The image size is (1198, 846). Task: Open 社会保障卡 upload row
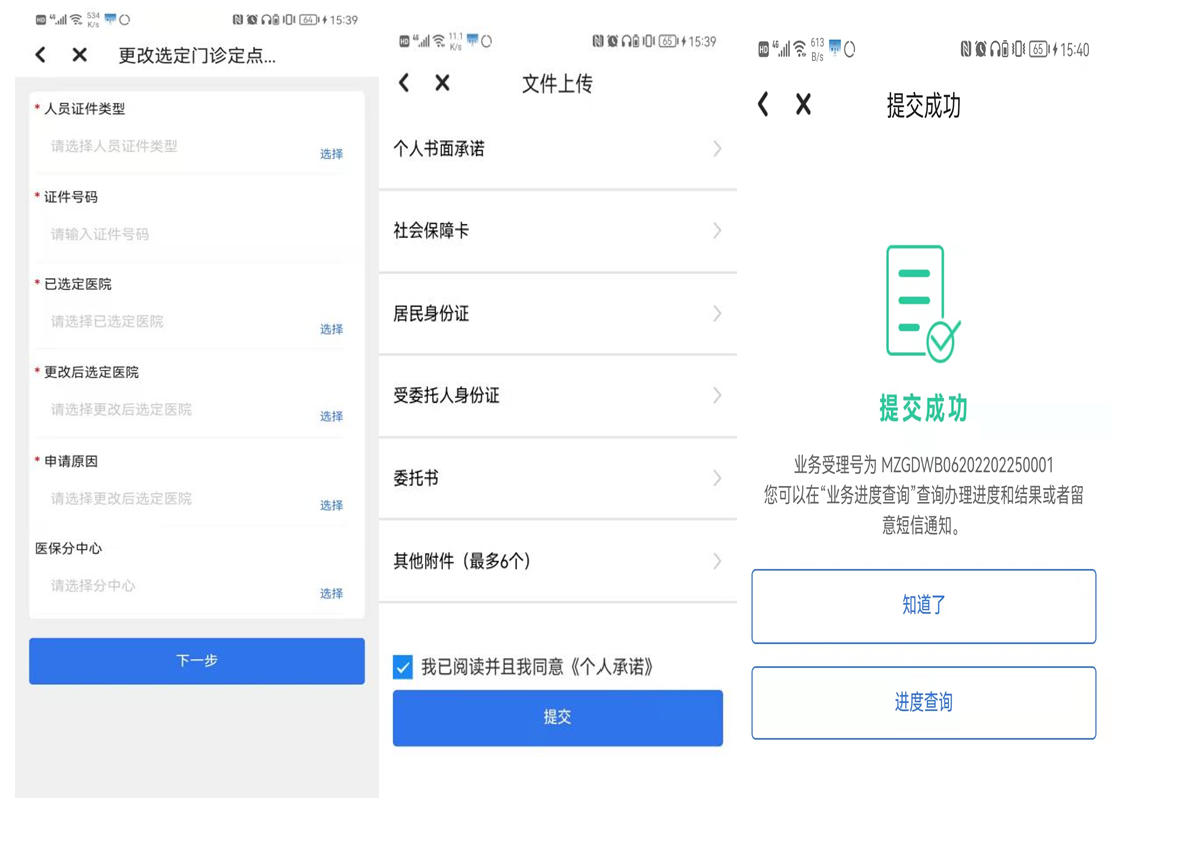click(x=557, y=231)
